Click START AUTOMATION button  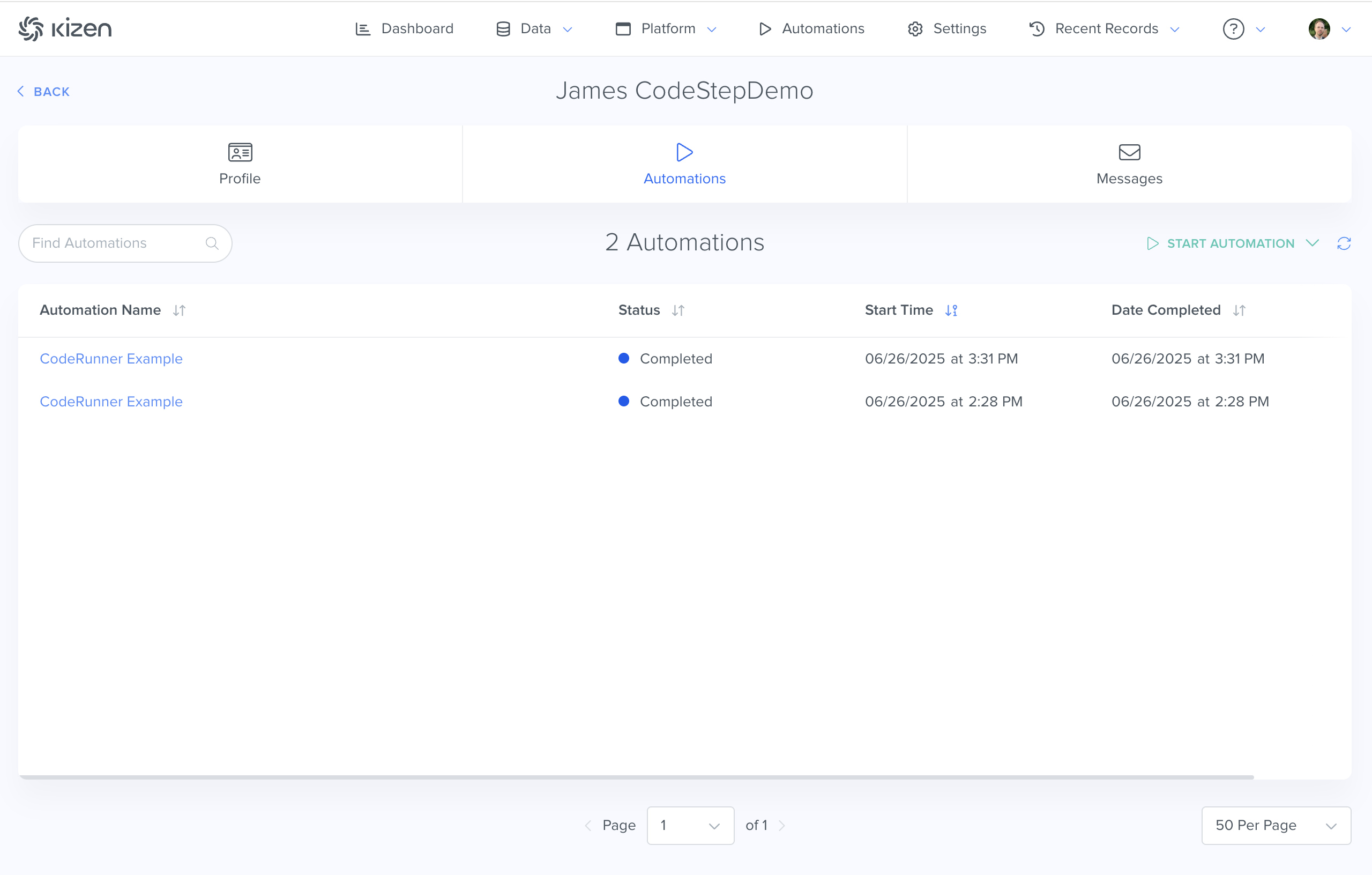(1220, 243)
